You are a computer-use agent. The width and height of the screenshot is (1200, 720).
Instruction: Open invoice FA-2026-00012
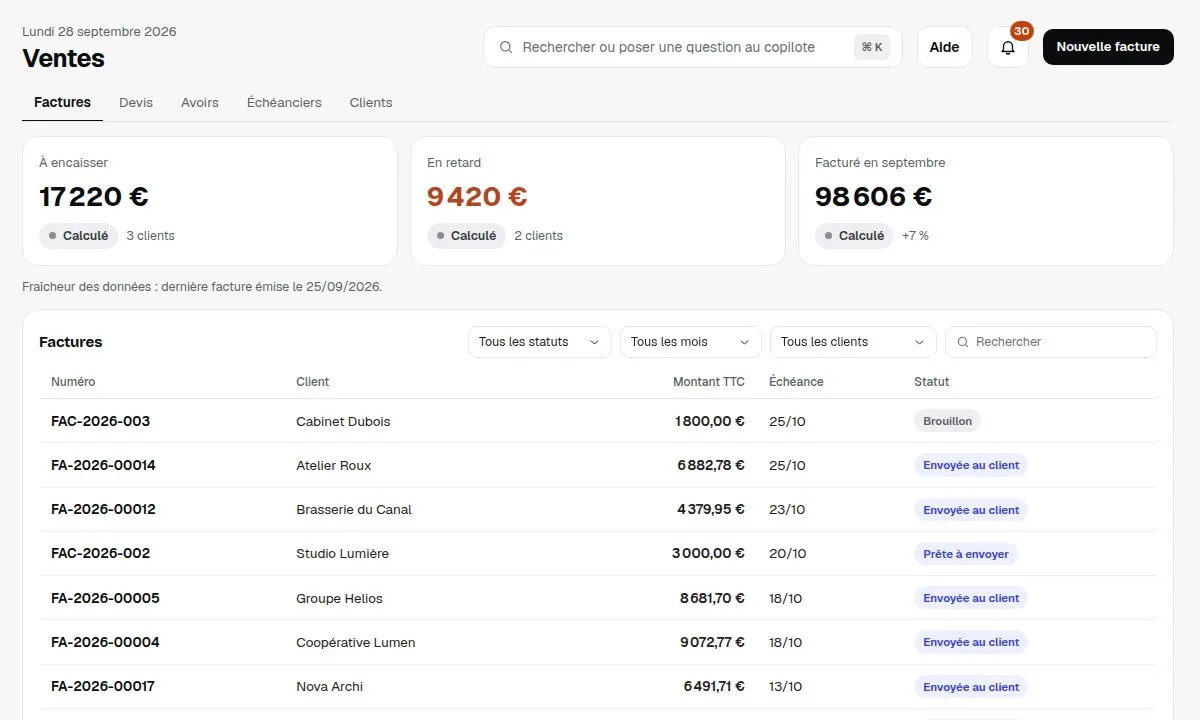click(103, 509)
